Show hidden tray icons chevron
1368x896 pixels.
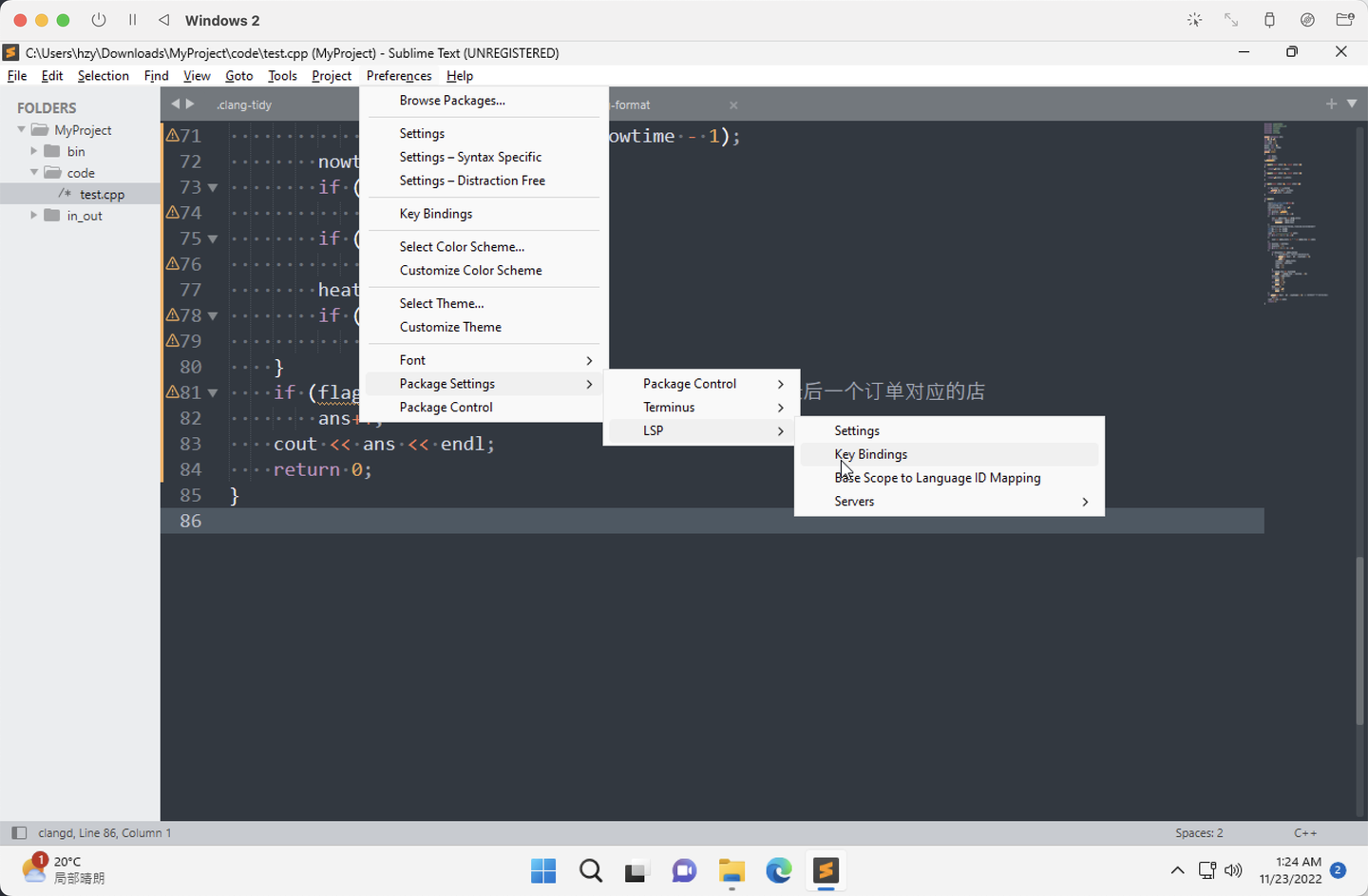[1177, 870]
